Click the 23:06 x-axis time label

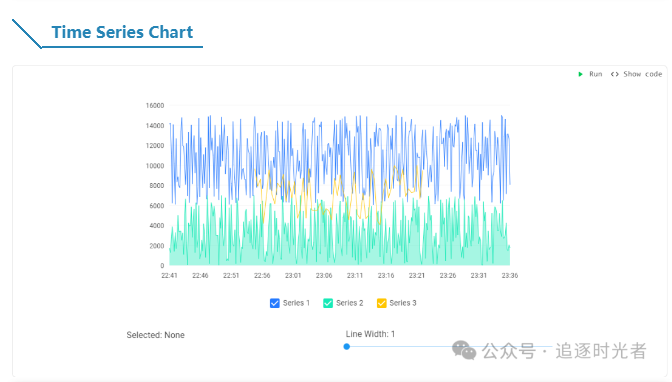tap(324, 276)
